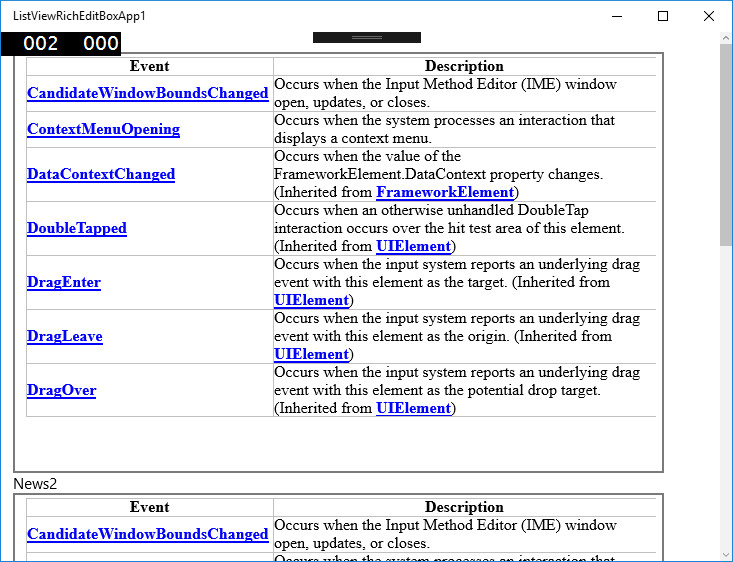Click the News2 table's Description header
733x562 pixels.
point(464,507)
